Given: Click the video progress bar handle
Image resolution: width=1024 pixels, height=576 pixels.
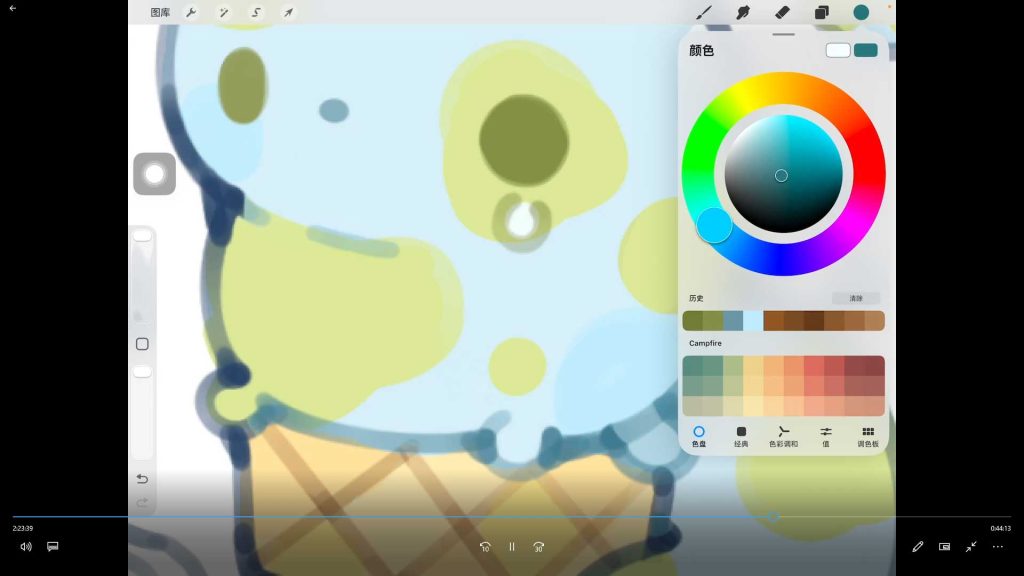Looking at the screenshot, I should (x=773, y=517).
